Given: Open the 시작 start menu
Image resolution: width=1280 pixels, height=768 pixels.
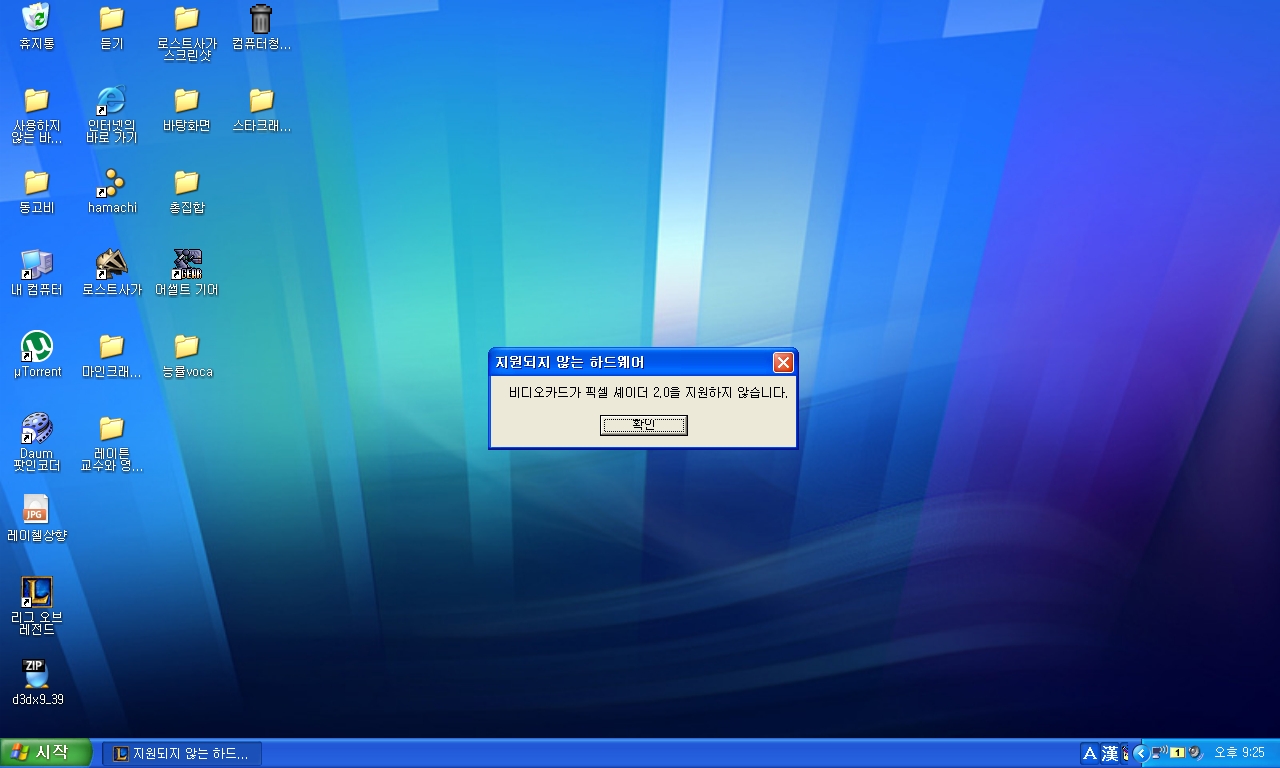Looking at the screenshot, I should click(x=46, y=753).
